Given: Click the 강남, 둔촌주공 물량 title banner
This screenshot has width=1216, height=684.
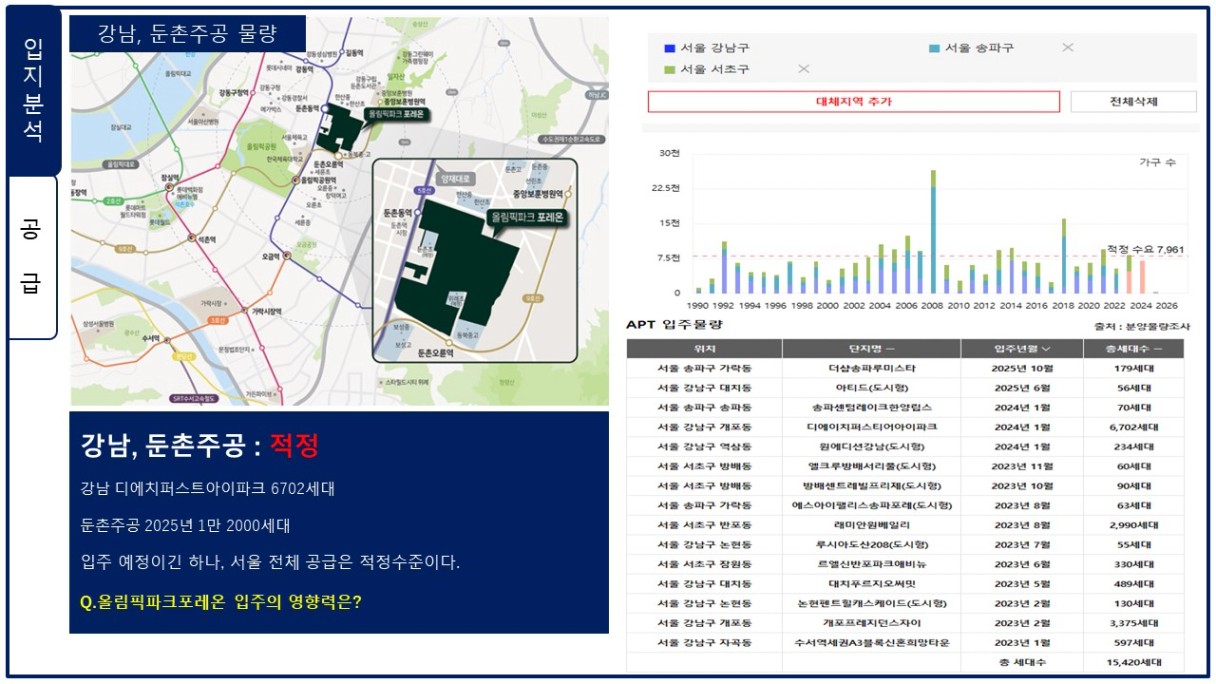Looking at the screenshot, I should [187, 32].
